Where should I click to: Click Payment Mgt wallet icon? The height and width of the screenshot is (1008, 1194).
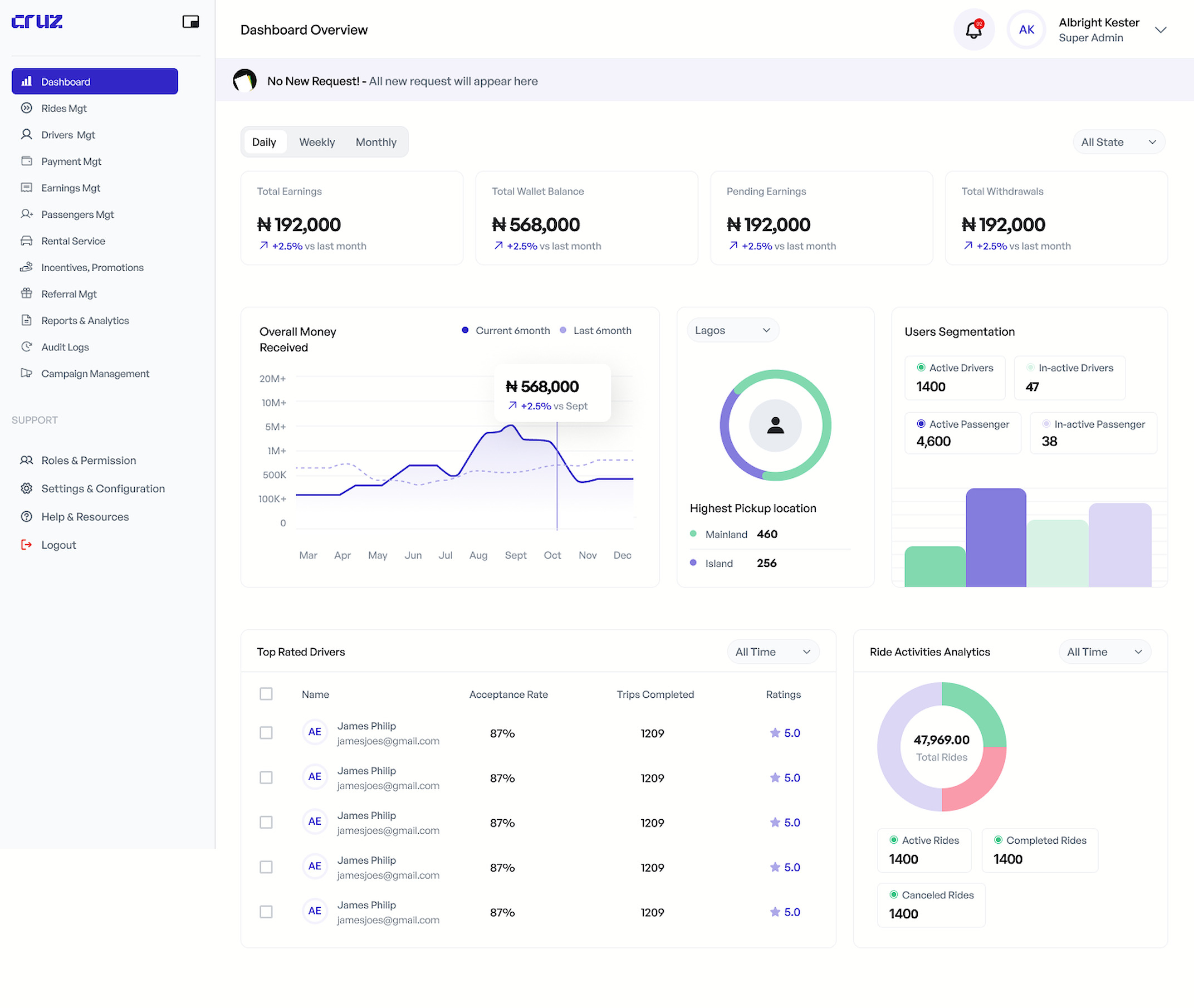click(26, 161)
